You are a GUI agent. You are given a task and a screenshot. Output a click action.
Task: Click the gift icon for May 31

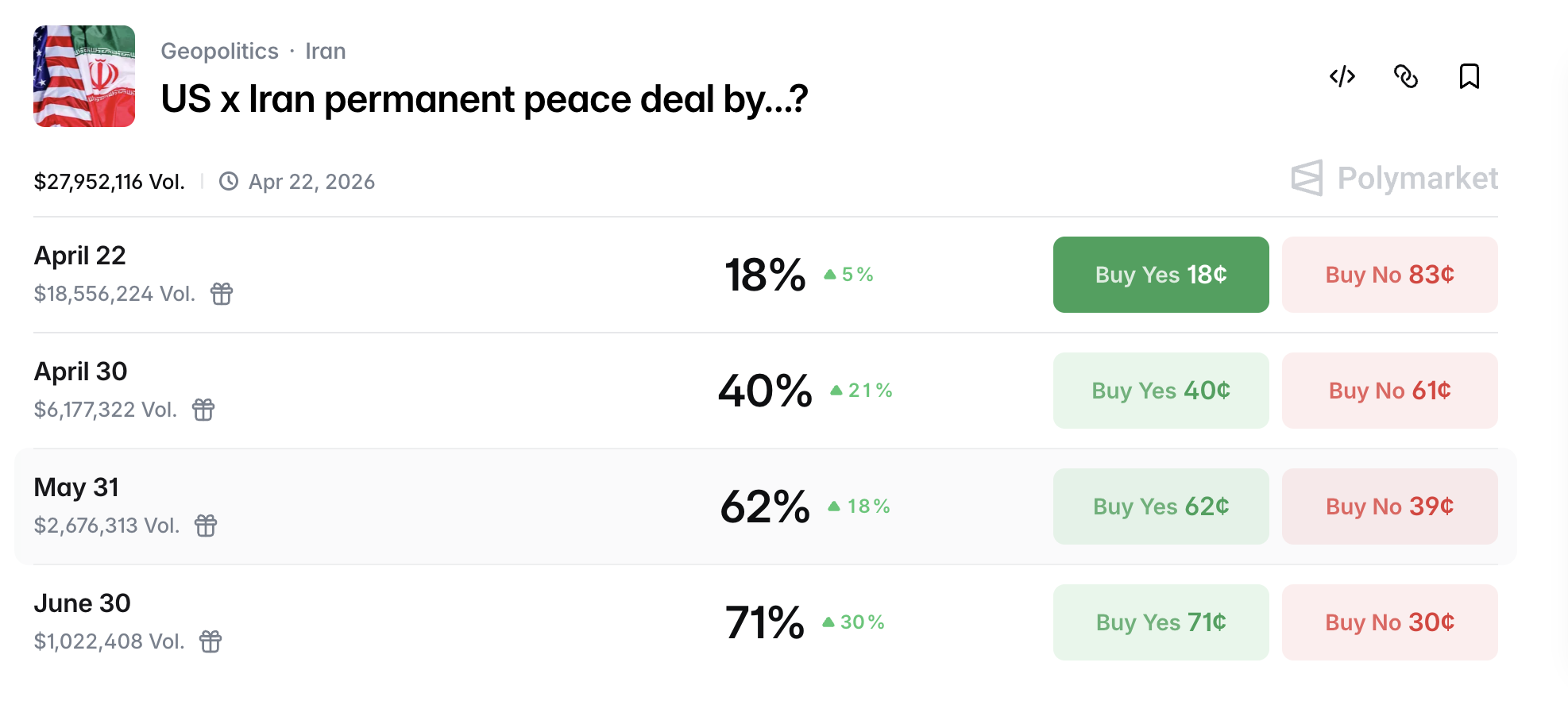(x=206, y=526)
